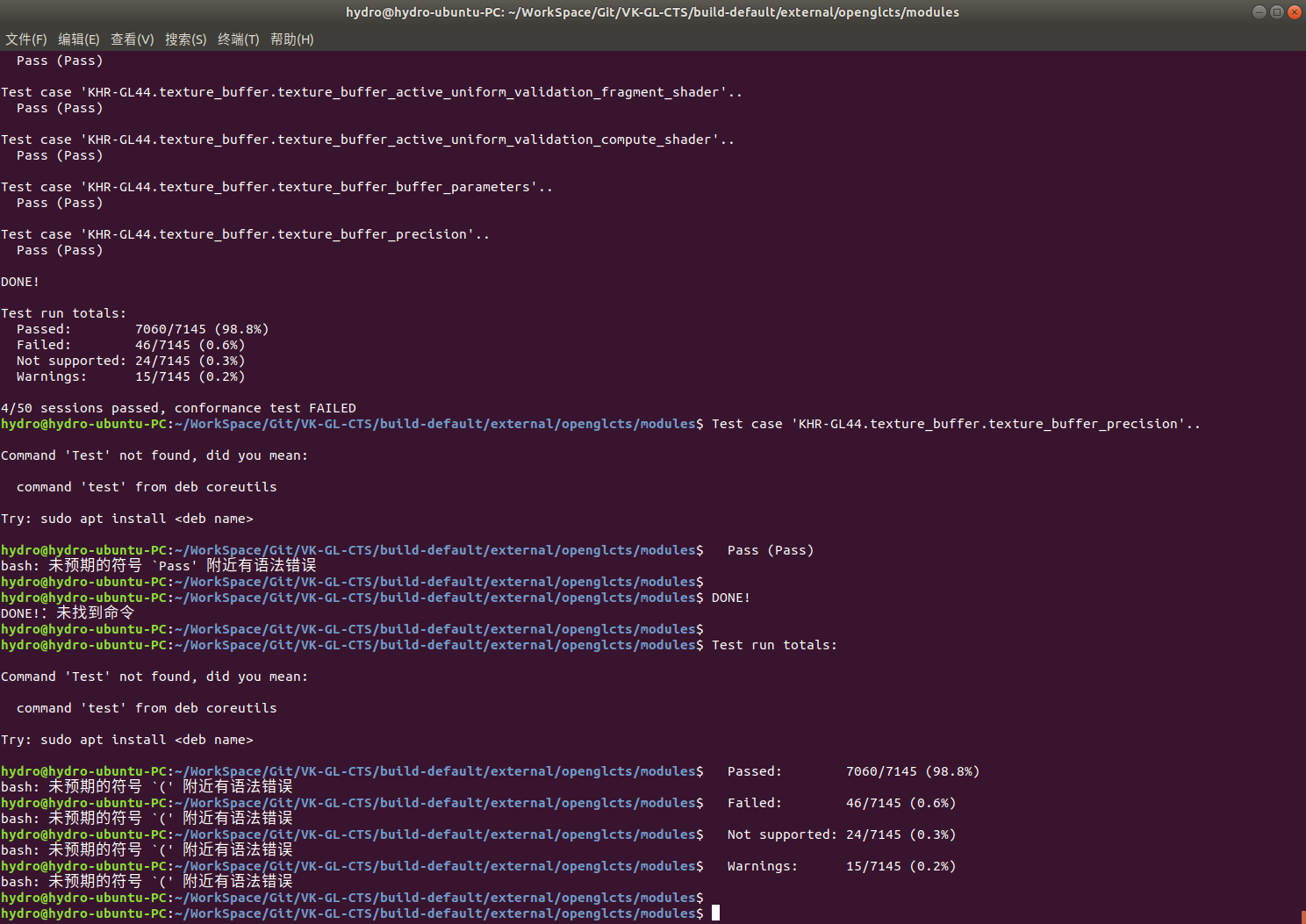Open the 文件(F) menu
Screen dimensions: 1306x924
point(26,39)
